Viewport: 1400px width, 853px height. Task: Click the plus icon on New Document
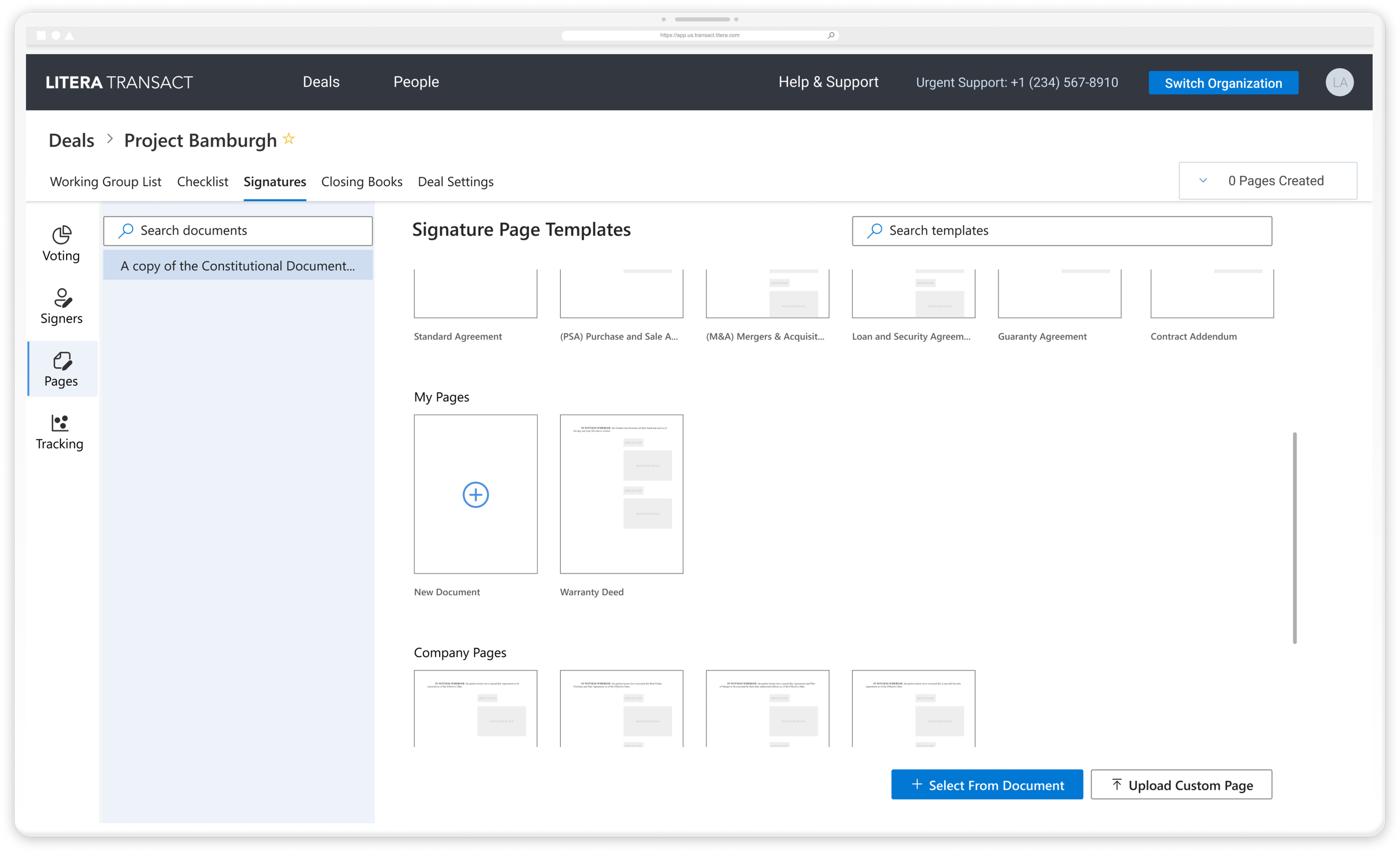[x=475, y=495]
